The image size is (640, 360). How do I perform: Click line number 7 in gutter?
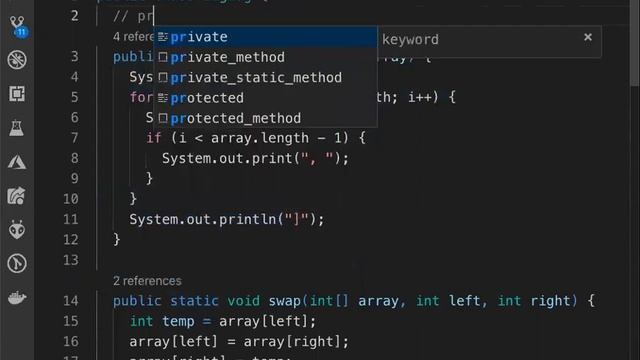tap(74, 138)
